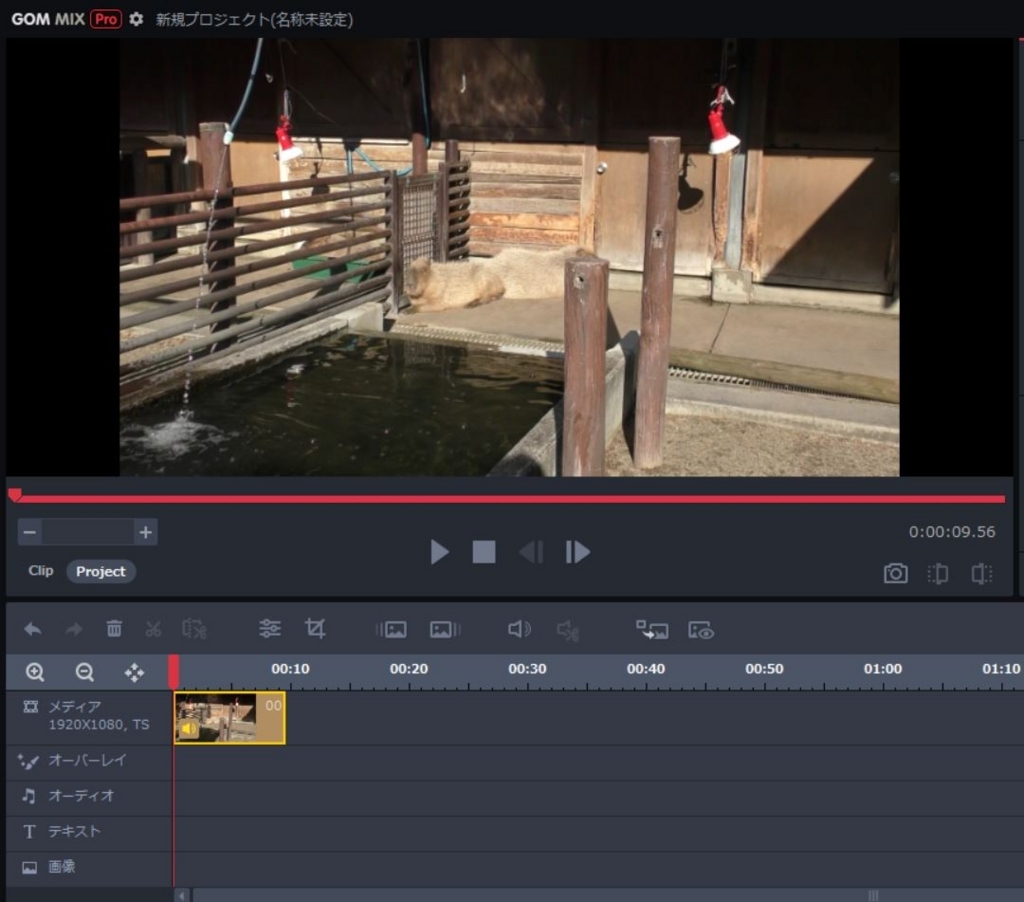Click the image preview eye icon
Screen dimensions: 1024x902
pyautogui.click(x=701, y=630)
